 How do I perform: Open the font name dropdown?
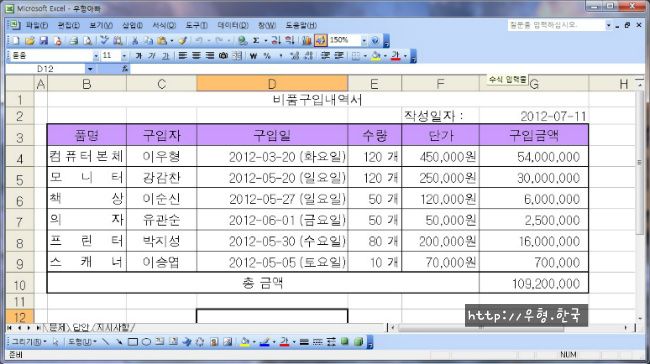click(96, 56)
